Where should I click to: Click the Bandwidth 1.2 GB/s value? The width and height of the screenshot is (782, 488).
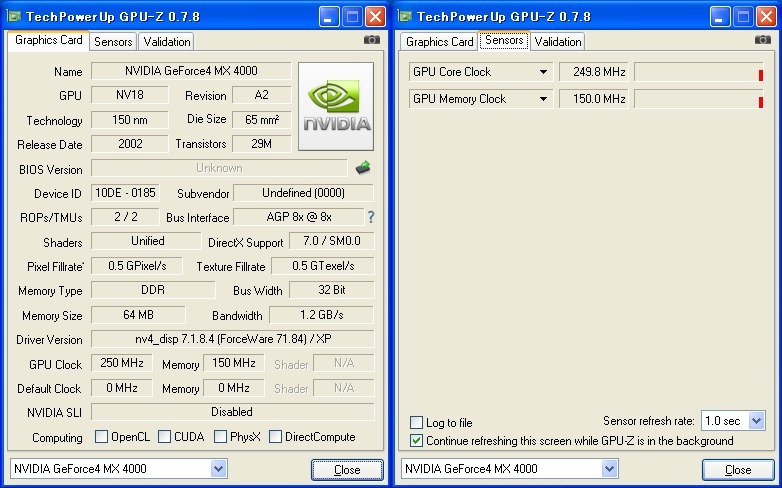(x=322, y=315)
